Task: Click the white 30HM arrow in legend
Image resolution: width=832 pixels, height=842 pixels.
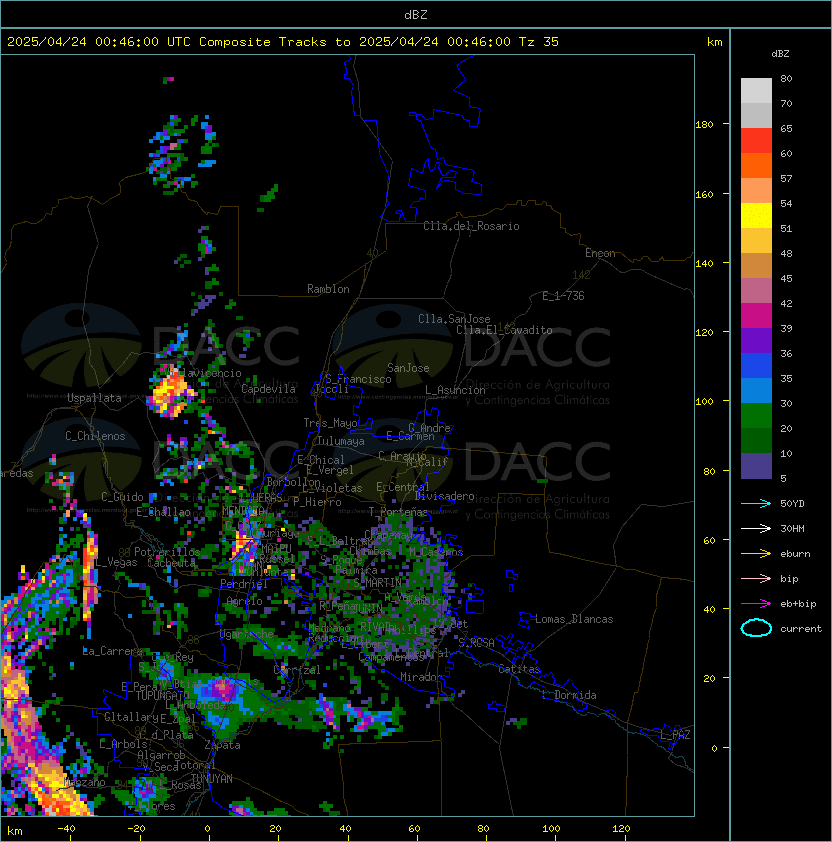Action: pyautogui.click(x=756, y=528)
